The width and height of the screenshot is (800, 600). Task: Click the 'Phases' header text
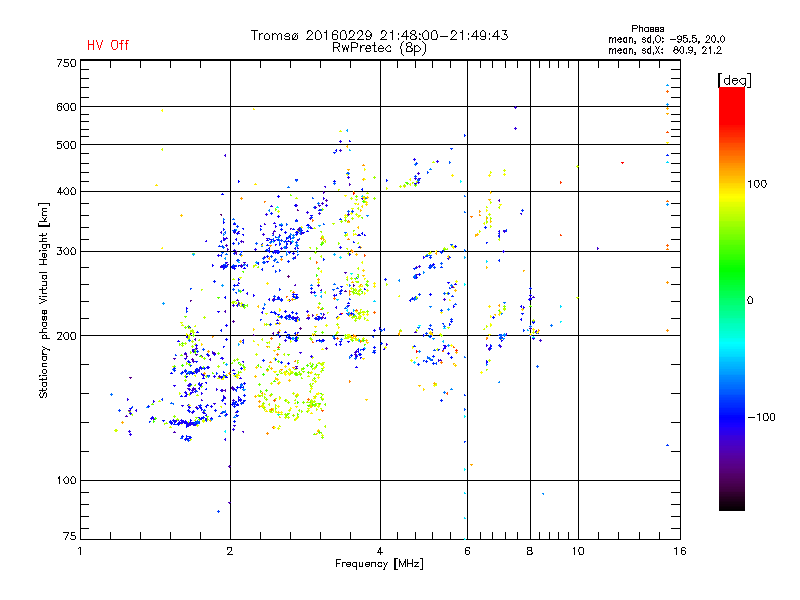pyautogui.click(x=647, y=29)
